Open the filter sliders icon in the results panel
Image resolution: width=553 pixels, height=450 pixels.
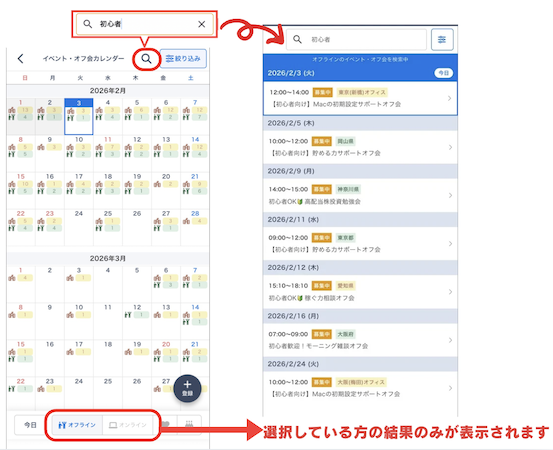click(442, 39)
